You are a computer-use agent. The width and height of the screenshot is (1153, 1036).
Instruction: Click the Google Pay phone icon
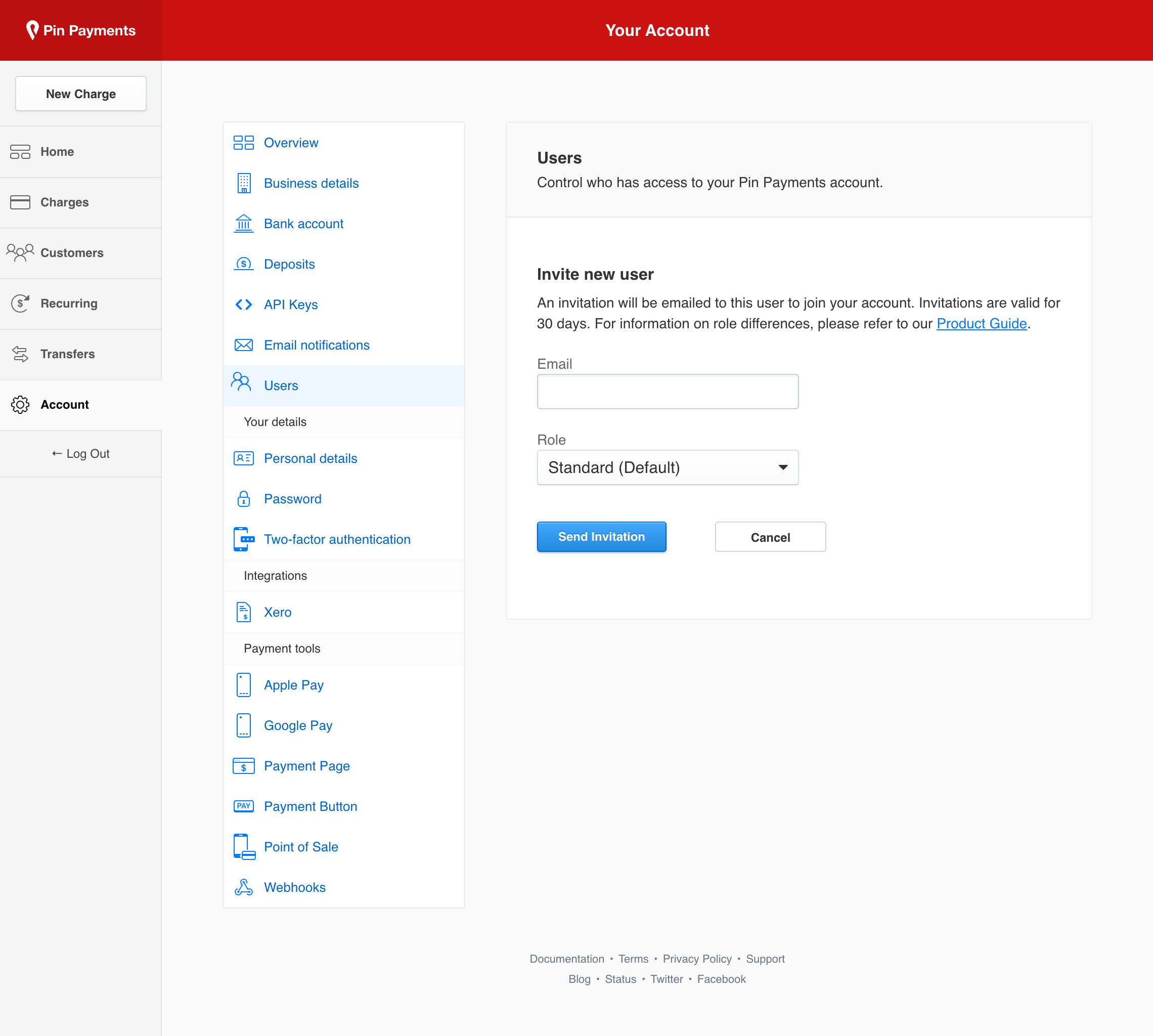244,725
